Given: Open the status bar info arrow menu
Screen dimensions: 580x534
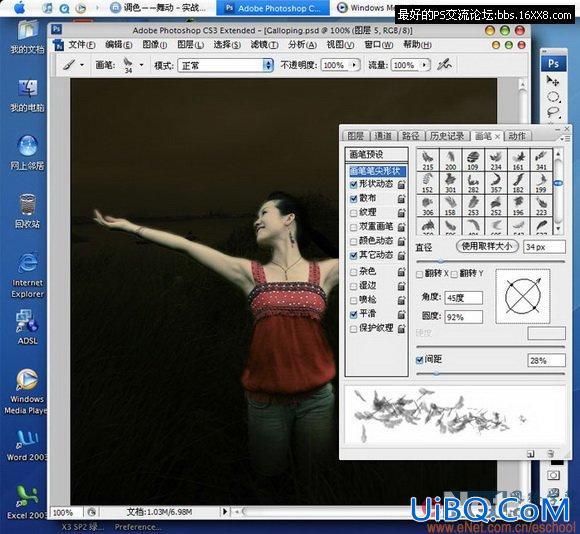Looking at the screenshot, I should point(224,512).
